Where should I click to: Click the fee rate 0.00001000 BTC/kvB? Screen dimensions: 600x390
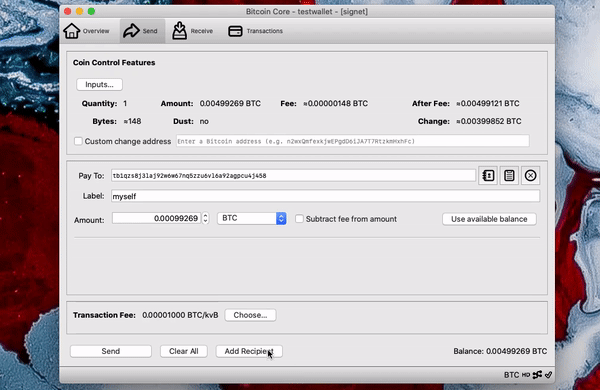click(180, 315)
